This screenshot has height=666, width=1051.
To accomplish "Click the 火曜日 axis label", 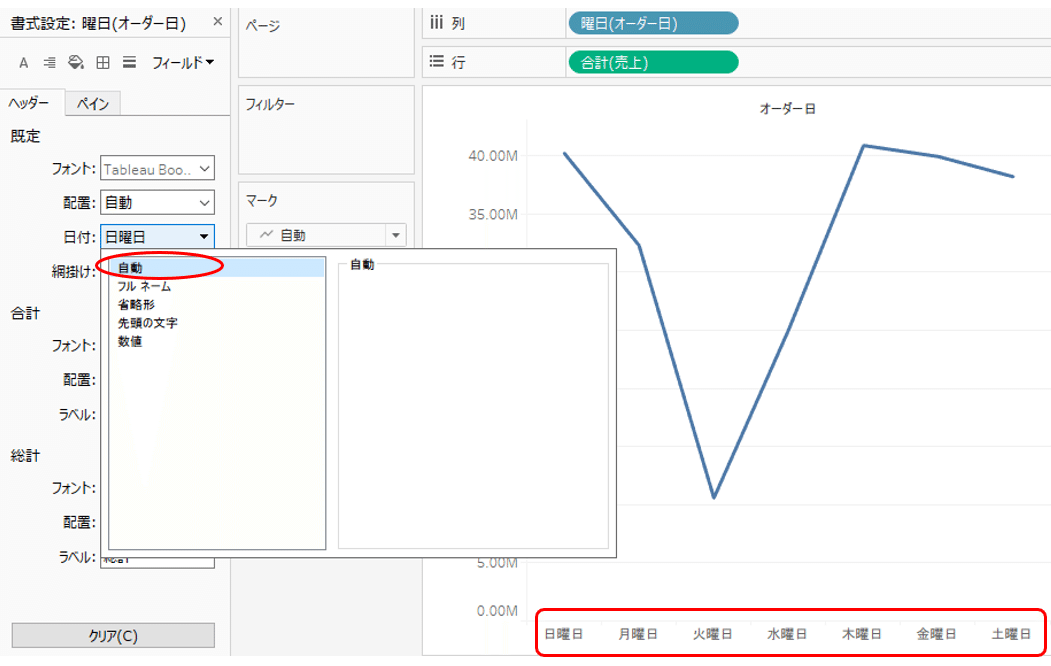I will pos(713,634).
